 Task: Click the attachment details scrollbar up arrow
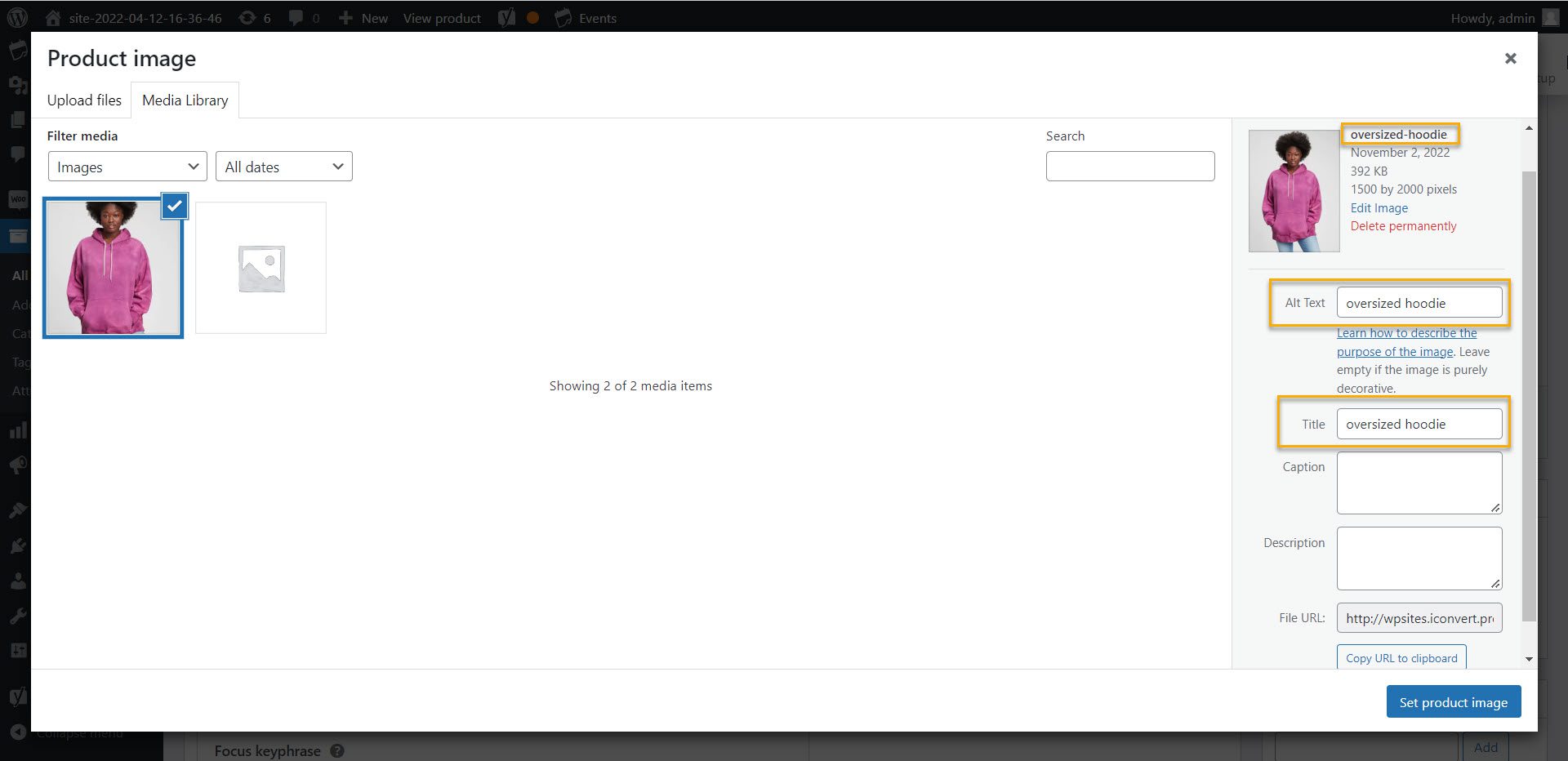pyautogui.click(x=1529, y=128)
